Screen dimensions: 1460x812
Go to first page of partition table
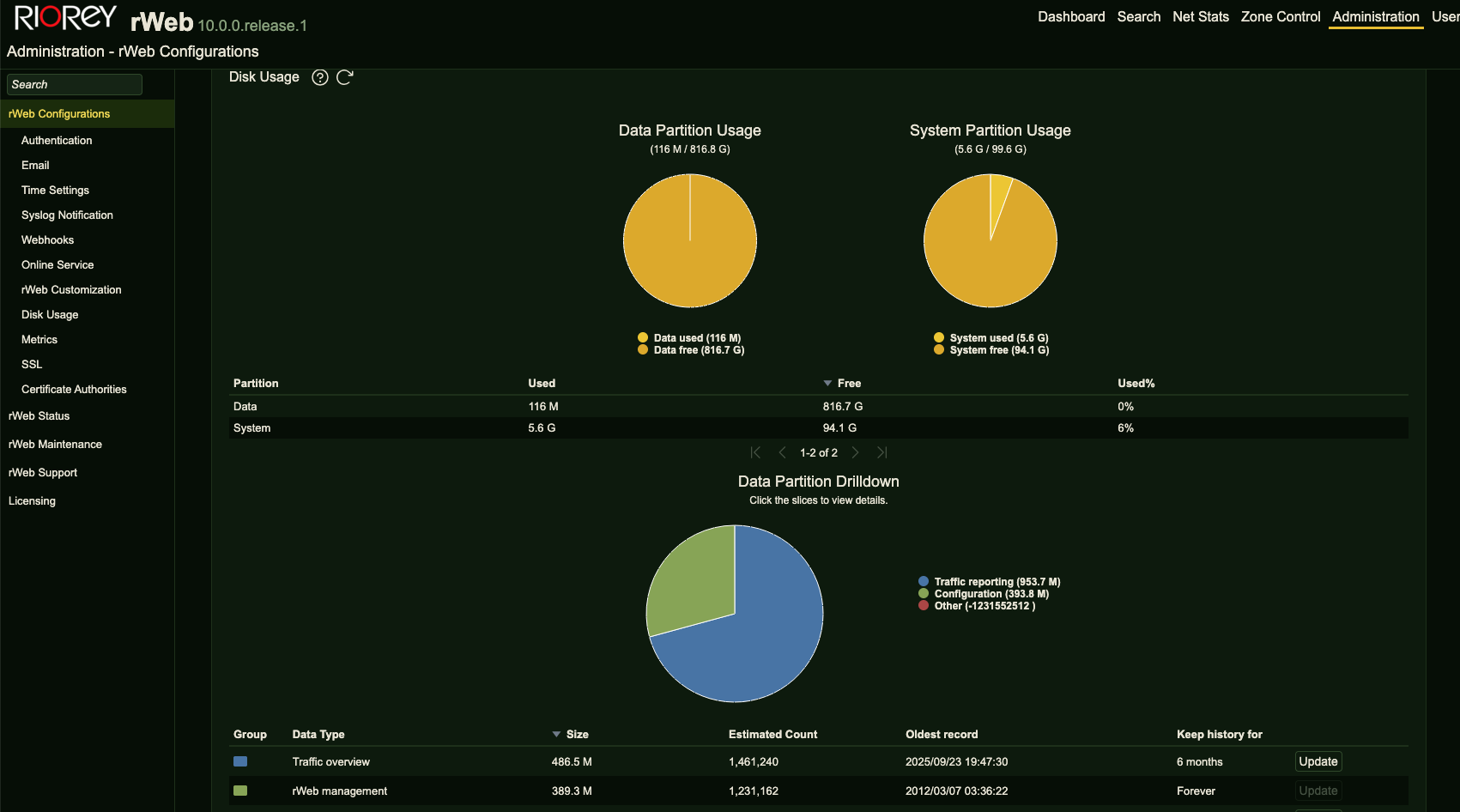click(x=755, y=452)
